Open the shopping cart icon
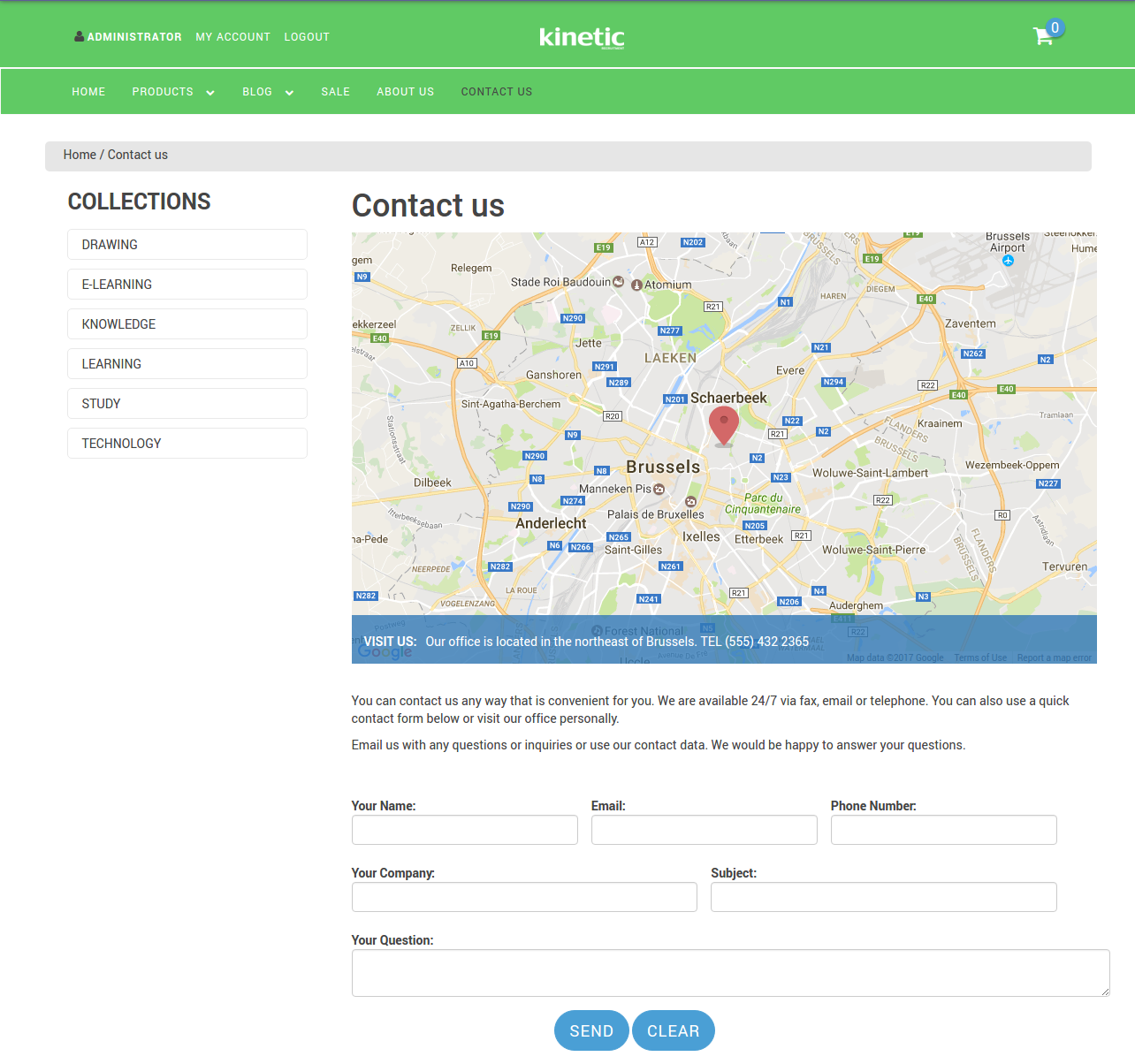The image size is (1135, 1064). tap(1043, 36)
